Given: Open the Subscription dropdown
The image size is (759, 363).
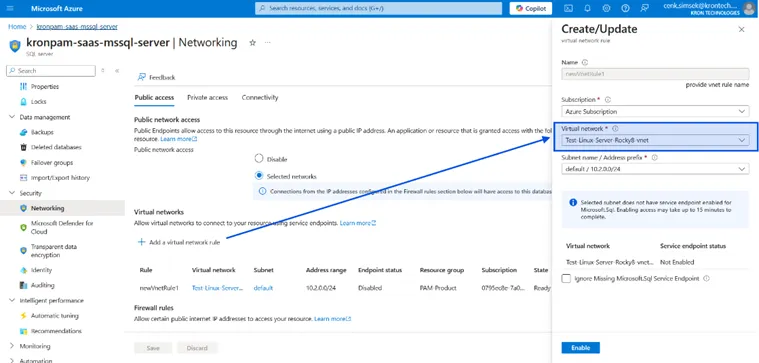Looking at the screenshot, I should [x=655, y=111].
